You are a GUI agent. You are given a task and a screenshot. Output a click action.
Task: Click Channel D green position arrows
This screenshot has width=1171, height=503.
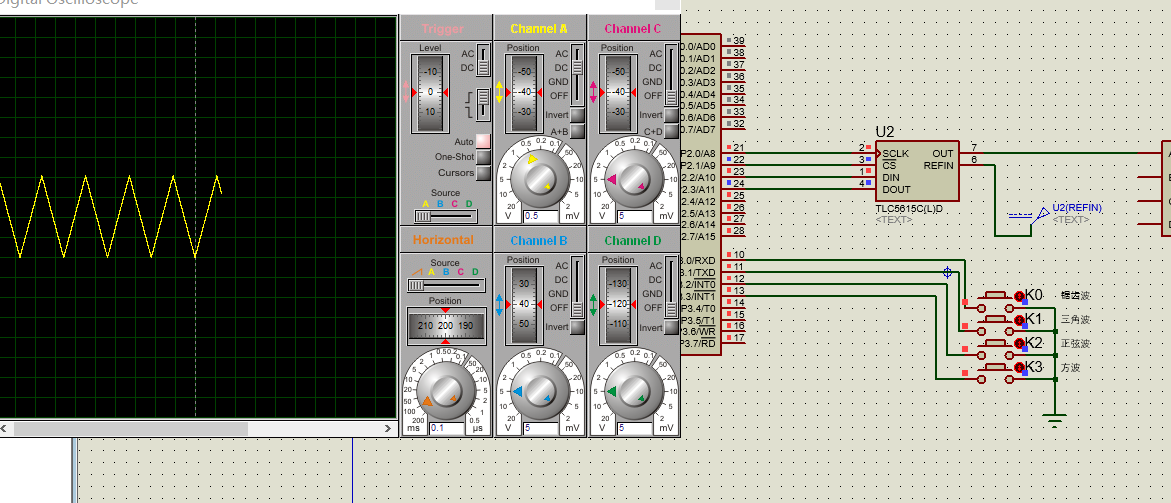click(x=593, y=304)
